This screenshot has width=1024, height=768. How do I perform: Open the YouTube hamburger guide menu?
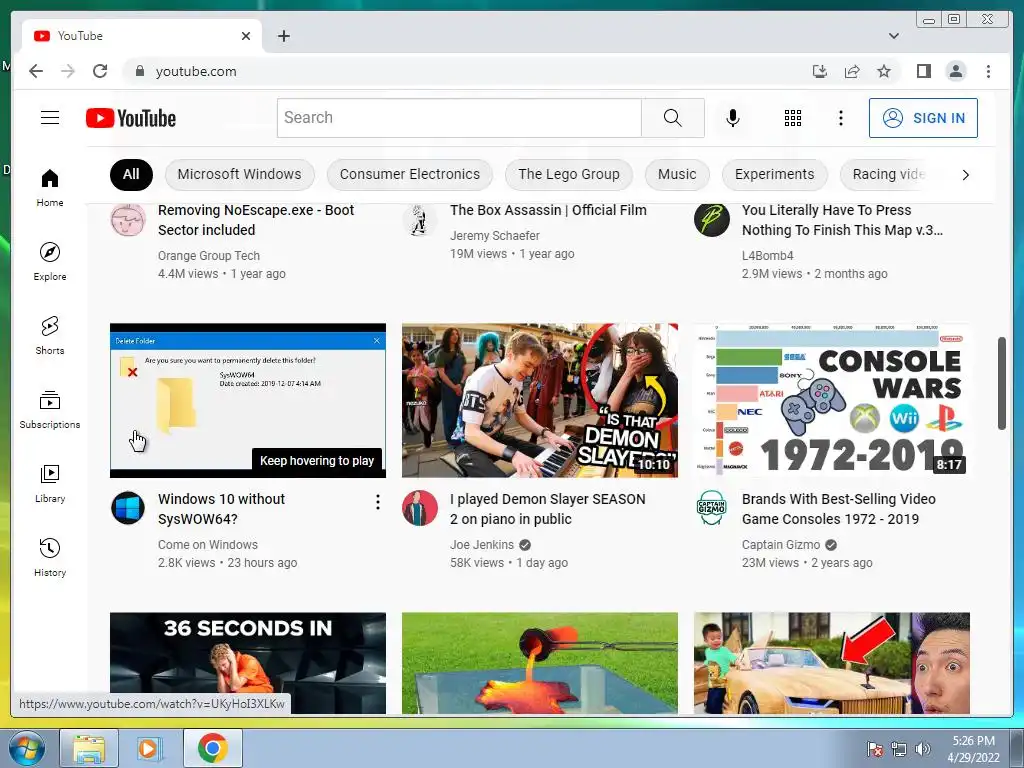pos(50,118)
